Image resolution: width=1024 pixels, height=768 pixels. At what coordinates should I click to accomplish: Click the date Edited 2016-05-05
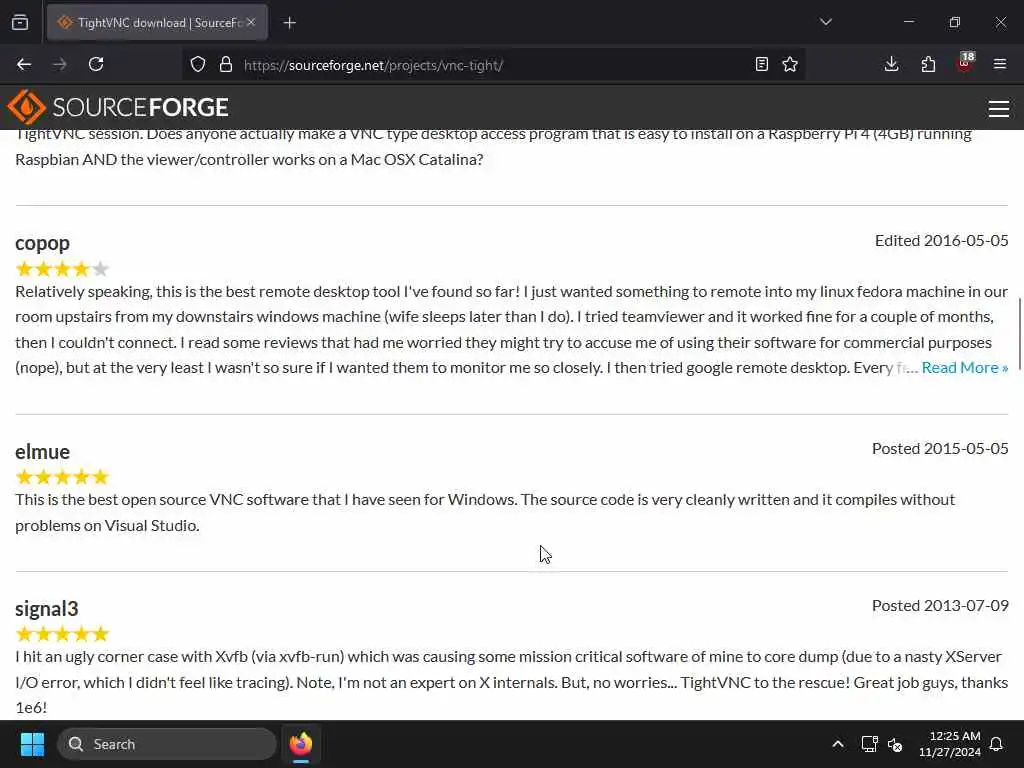(942, 240)
